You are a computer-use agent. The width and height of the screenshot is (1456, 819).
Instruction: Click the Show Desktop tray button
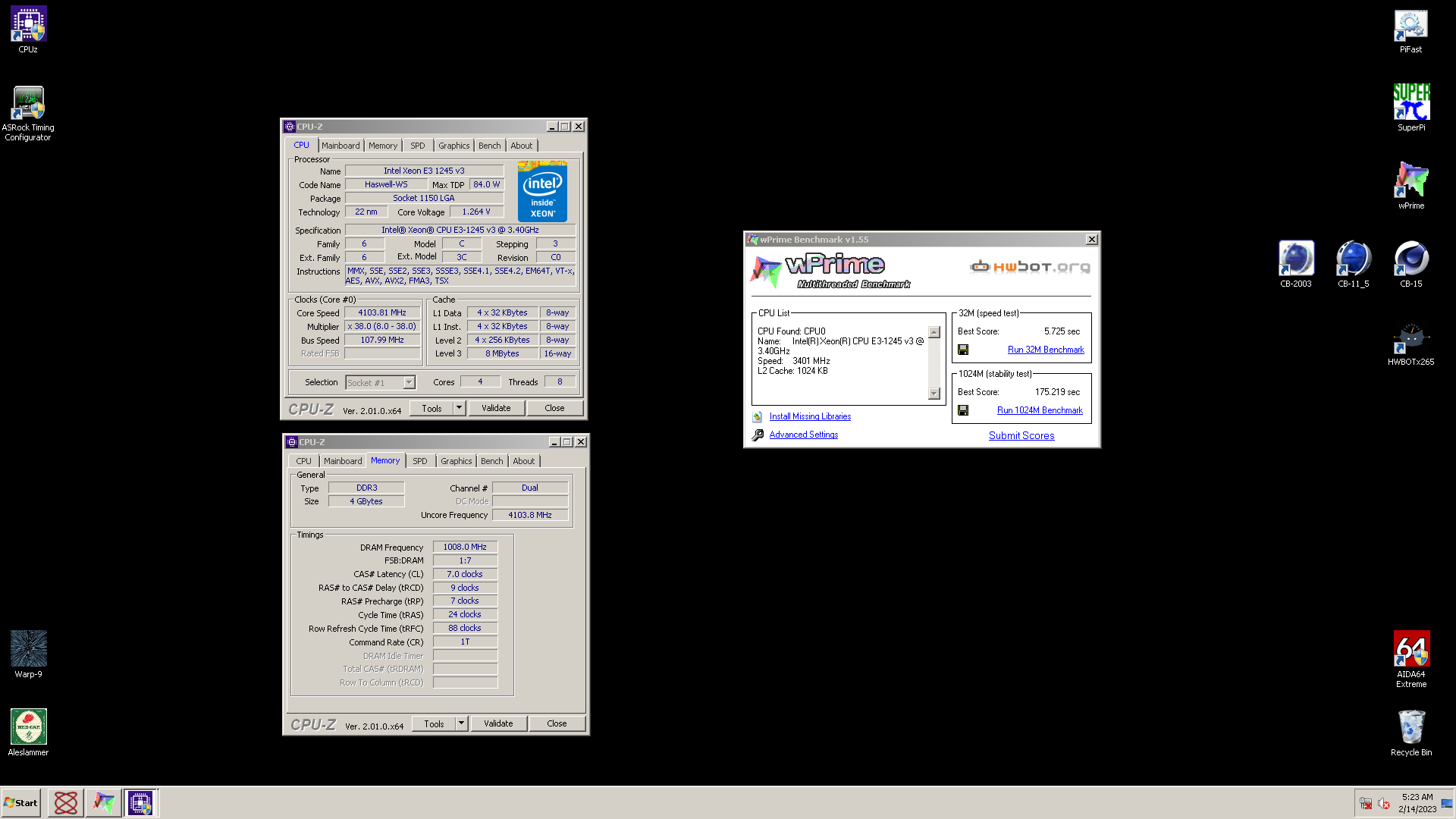click(1447, 803)
